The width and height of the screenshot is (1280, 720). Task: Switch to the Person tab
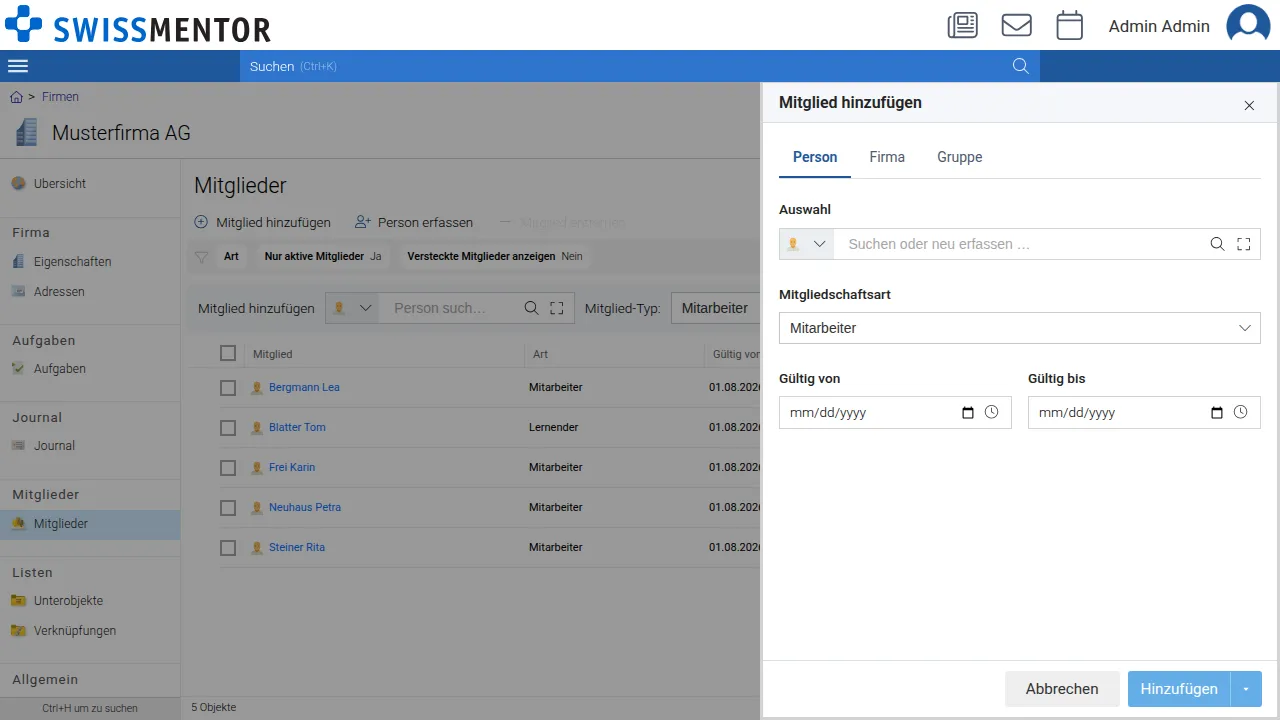pos(815,157)
